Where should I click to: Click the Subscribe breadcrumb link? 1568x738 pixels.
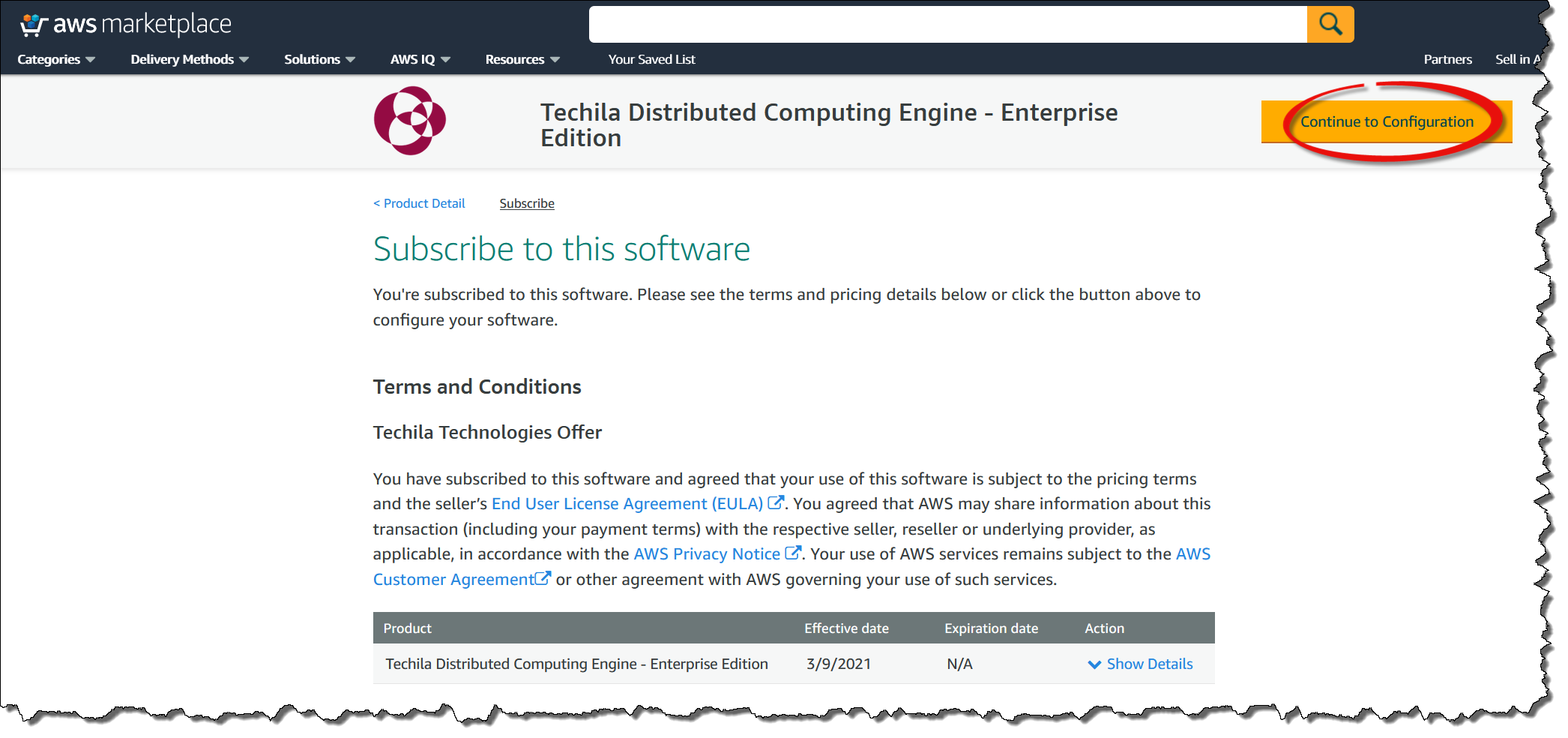[527, 203]
